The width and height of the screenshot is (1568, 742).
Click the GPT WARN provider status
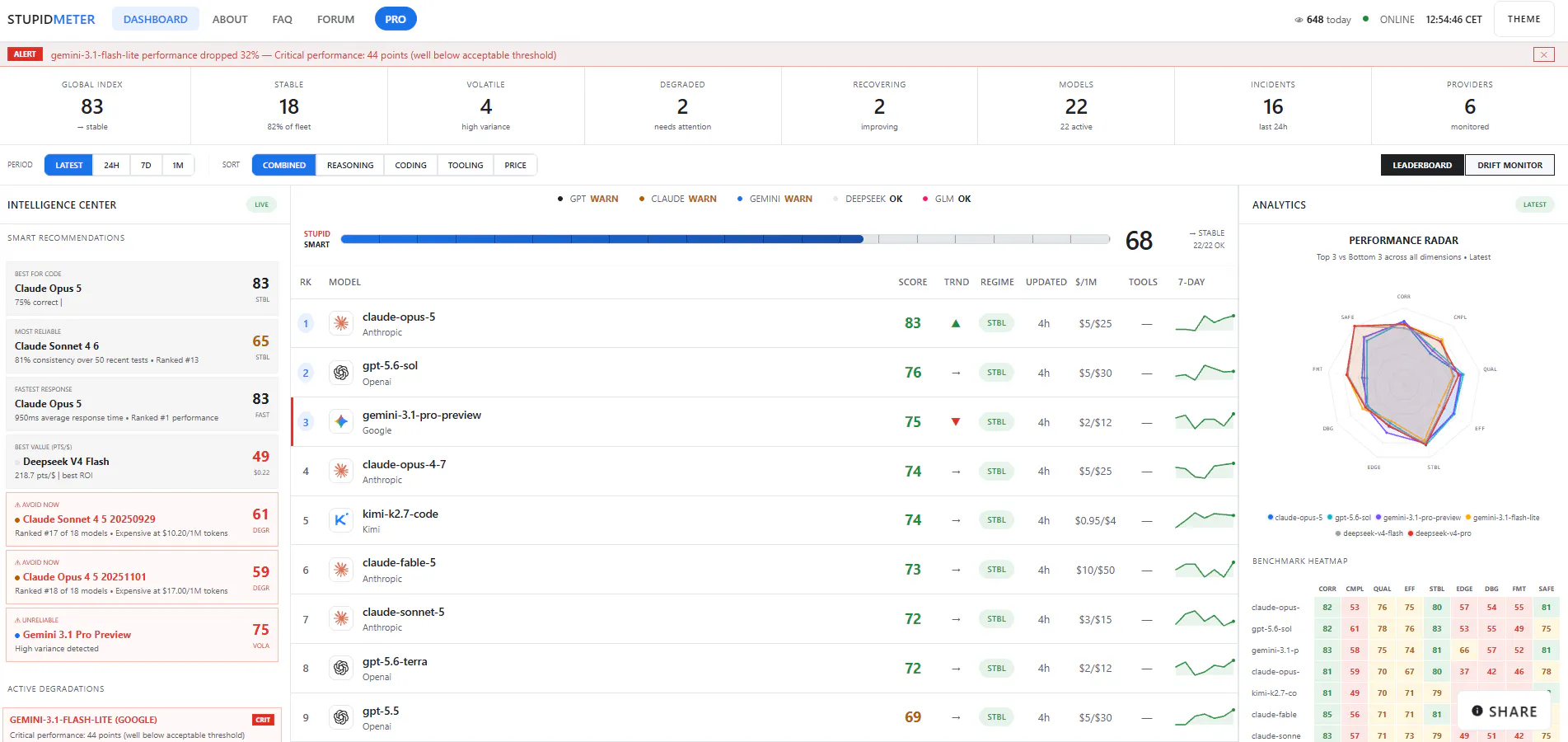(587, 199)
